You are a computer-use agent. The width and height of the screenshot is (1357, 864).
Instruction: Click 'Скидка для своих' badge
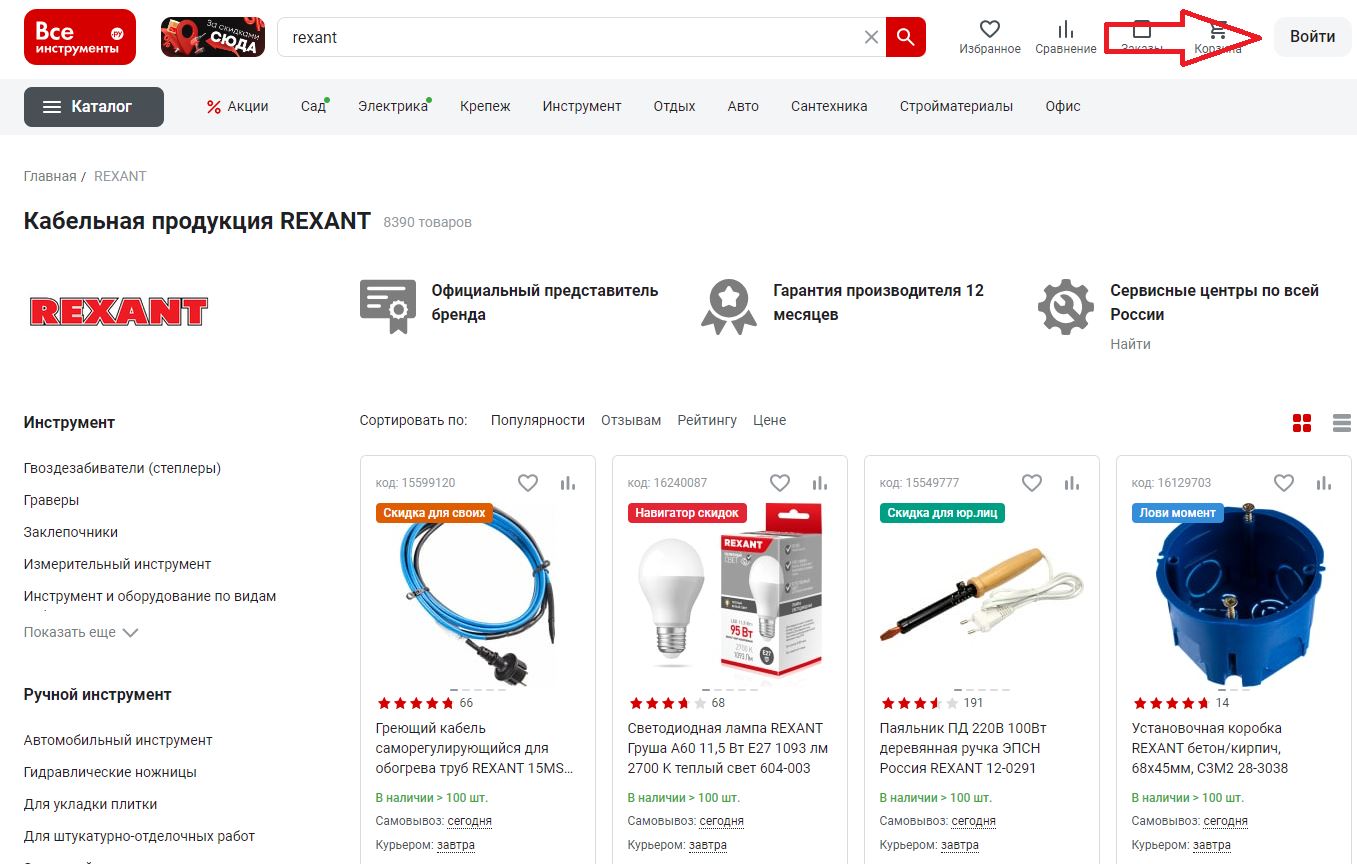tap(434, 513)
